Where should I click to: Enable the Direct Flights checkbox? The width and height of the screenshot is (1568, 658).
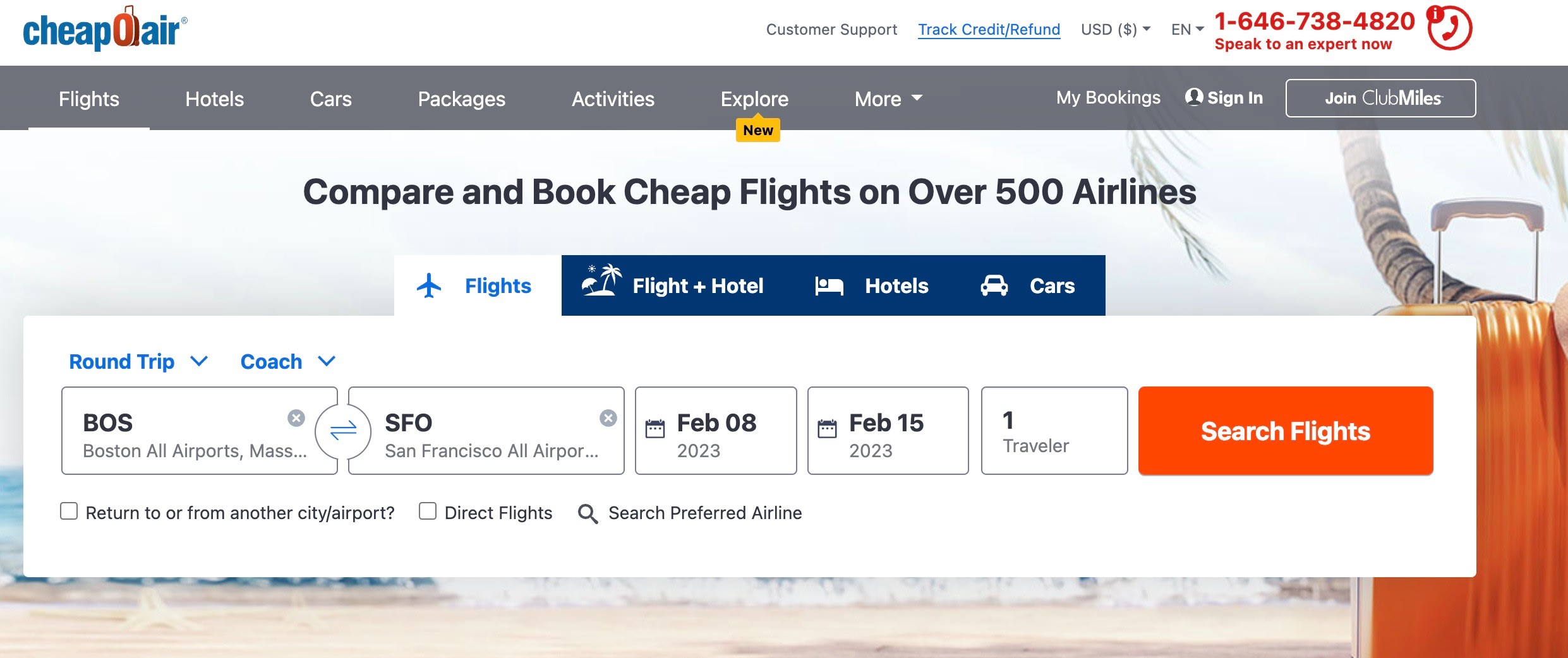(428, 511)
